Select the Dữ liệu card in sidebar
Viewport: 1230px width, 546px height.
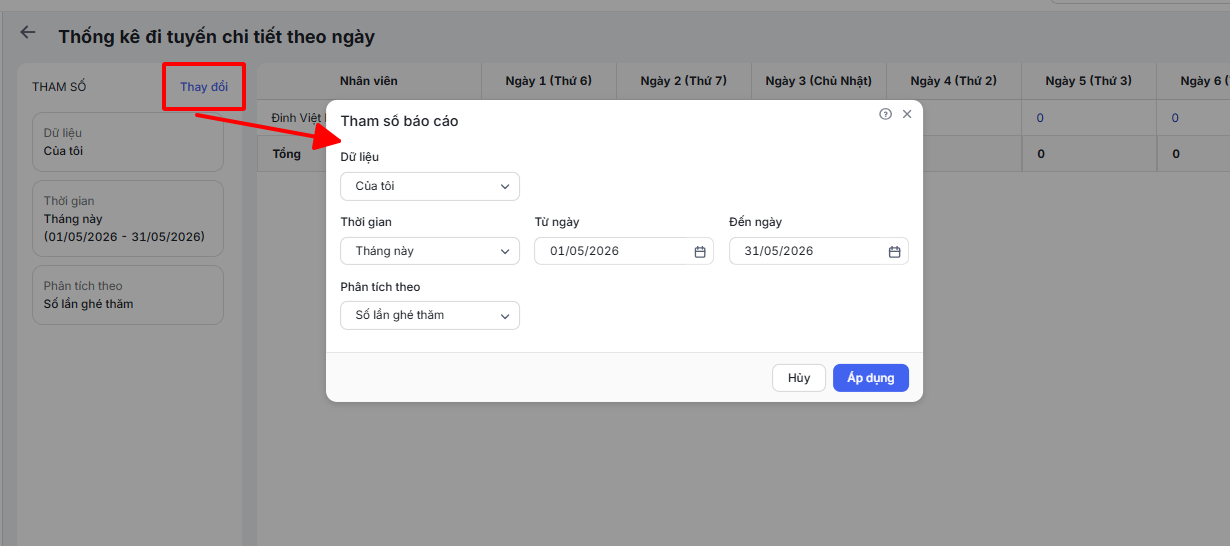[127, 142]
